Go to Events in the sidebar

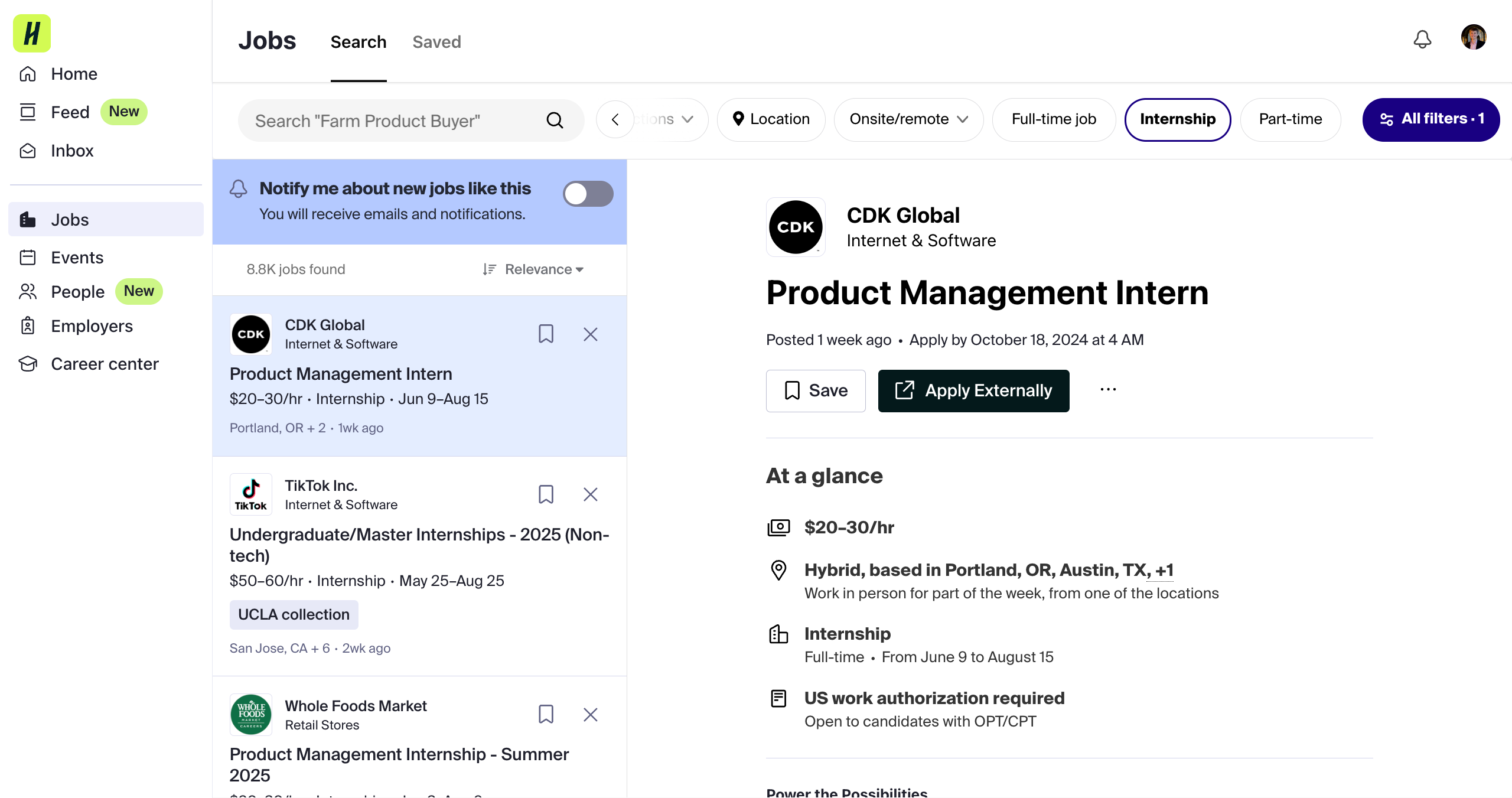coord(77,258)
